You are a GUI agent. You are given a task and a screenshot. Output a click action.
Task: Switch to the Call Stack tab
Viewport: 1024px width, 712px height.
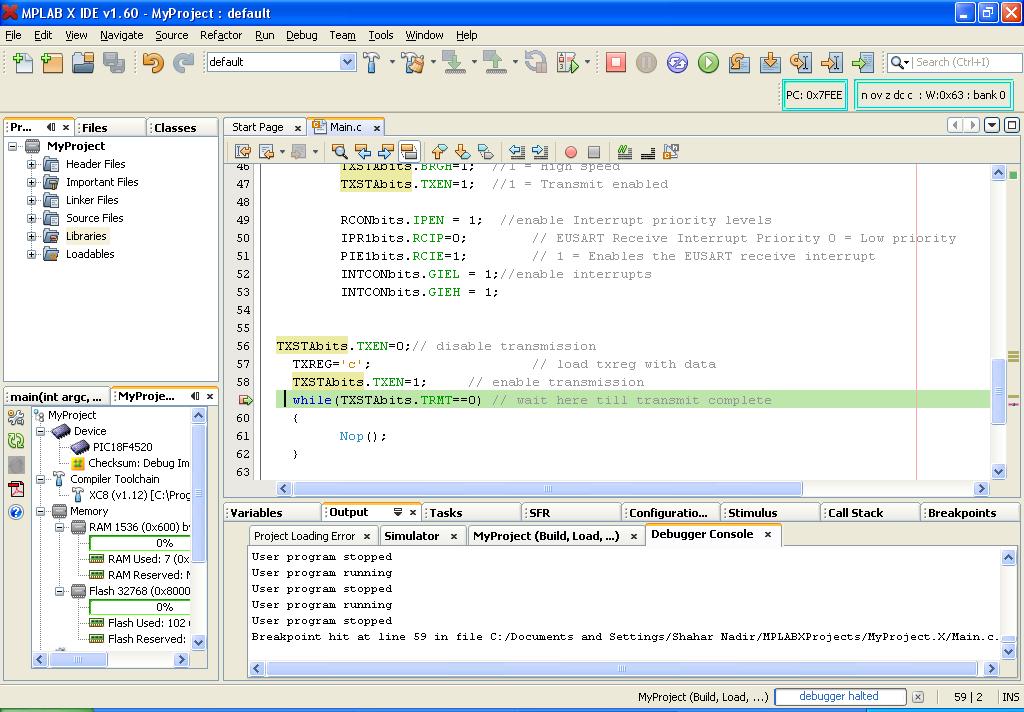856,513
